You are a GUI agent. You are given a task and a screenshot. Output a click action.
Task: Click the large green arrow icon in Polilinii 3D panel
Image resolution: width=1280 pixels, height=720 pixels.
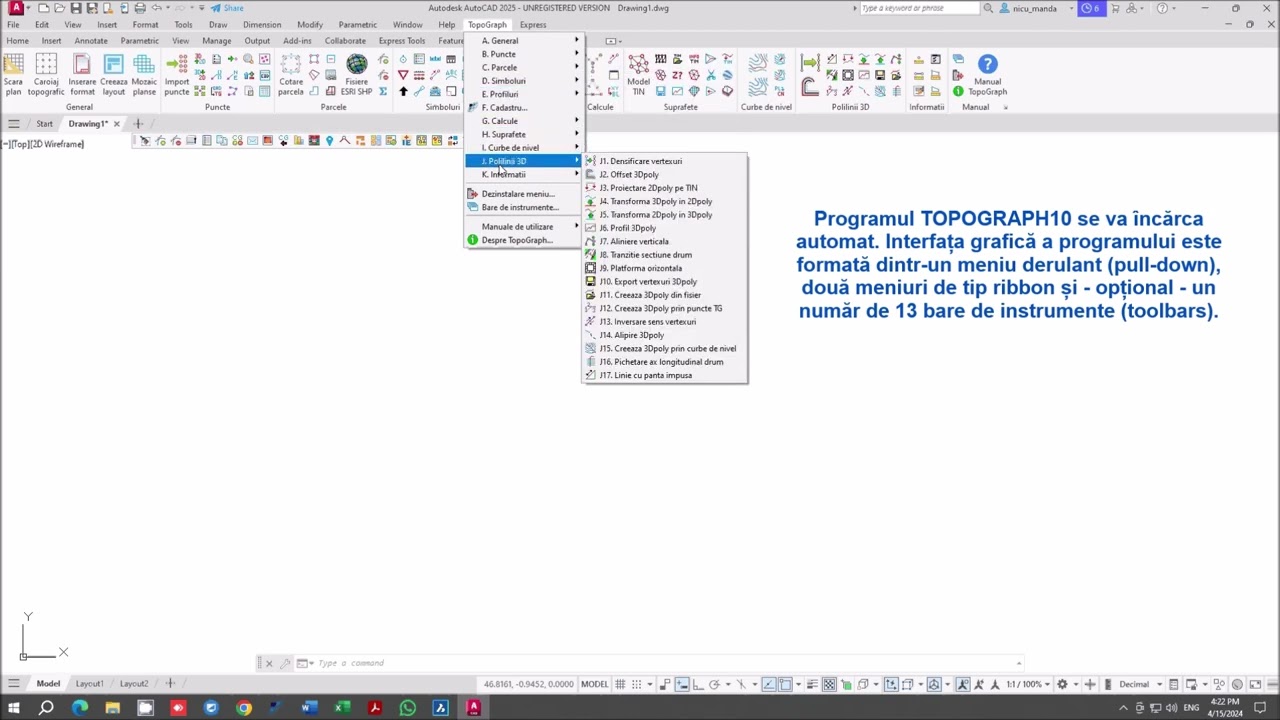[810, 64]
